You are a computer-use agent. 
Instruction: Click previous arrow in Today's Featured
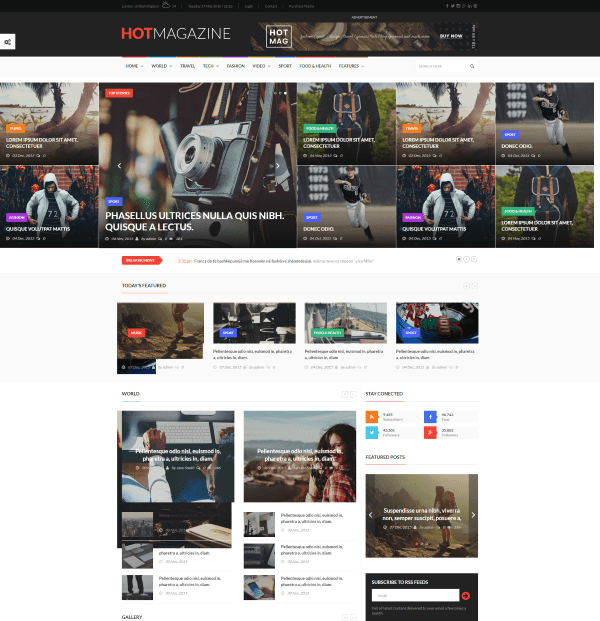(x=467, y=286)
